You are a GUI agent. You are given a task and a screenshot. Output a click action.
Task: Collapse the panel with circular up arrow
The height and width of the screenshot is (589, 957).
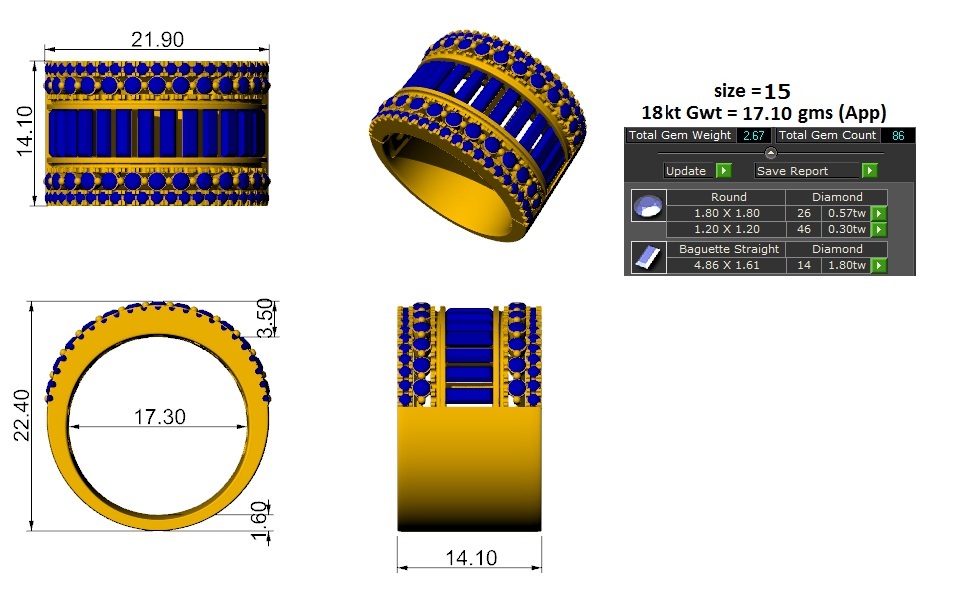click(771, 153)
